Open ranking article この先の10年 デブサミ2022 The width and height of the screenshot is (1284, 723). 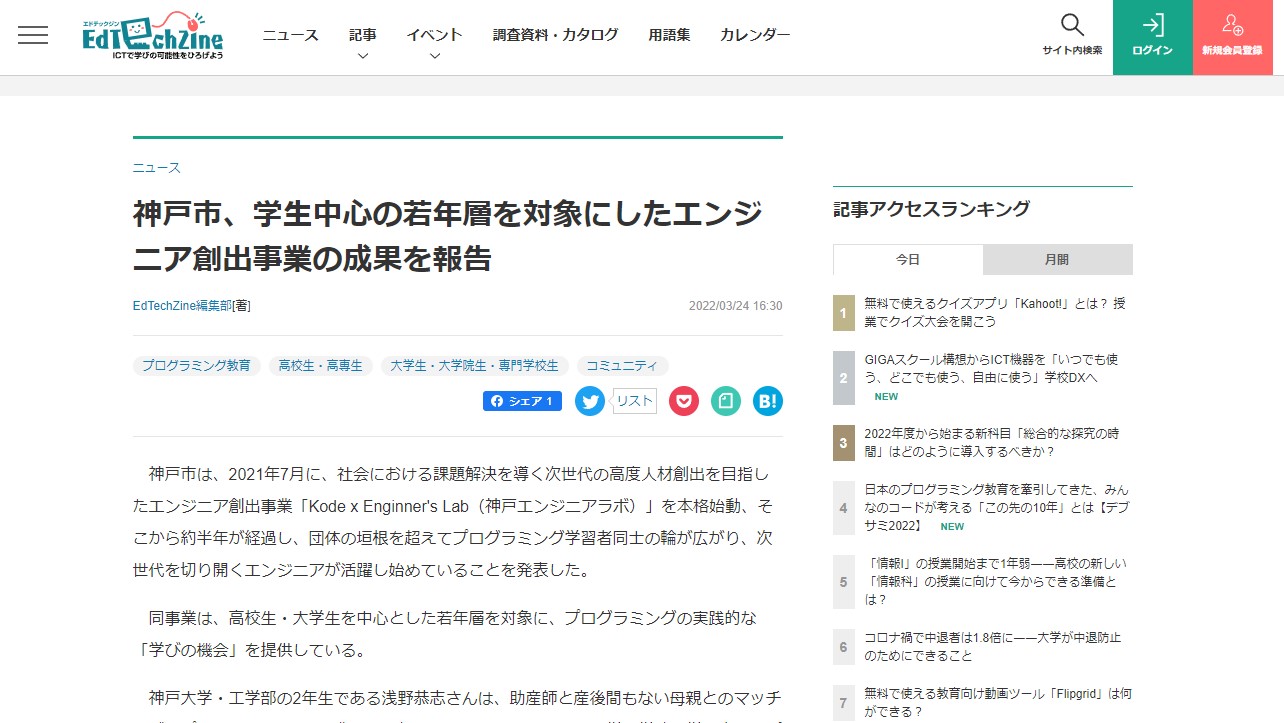tap(996, 507)
